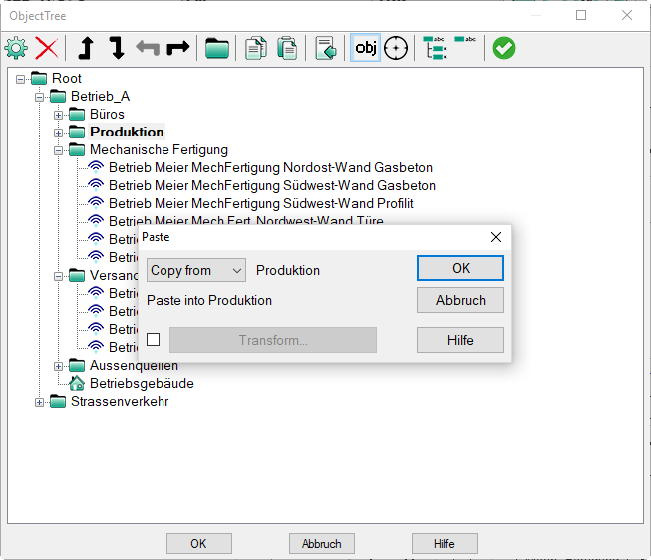The image size is (651, 560).
Task: Click the Root folder icon
Action: (x=39, y=78)
